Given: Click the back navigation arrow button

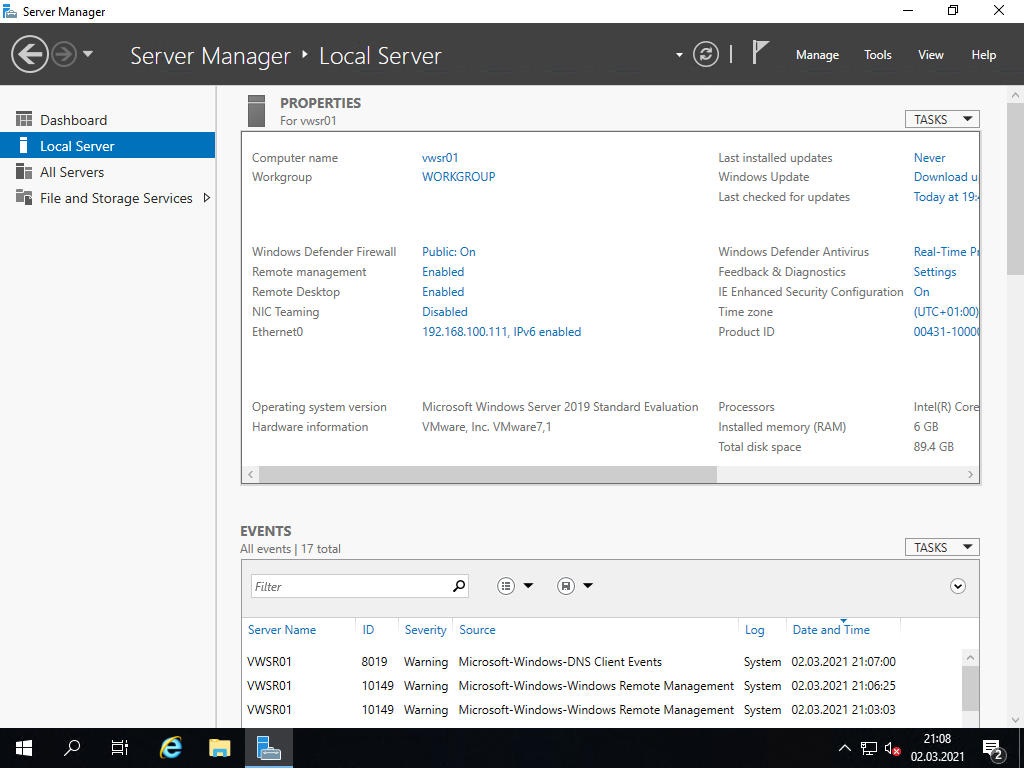Looking at the screenshot, I should (x=30, y=54).
